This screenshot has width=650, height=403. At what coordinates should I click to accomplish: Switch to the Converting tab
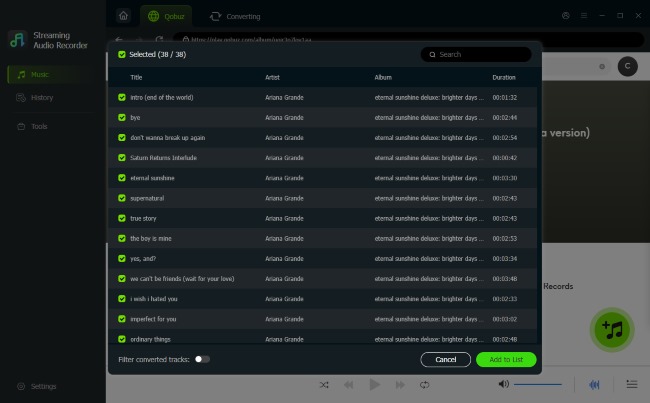point(235,16)
